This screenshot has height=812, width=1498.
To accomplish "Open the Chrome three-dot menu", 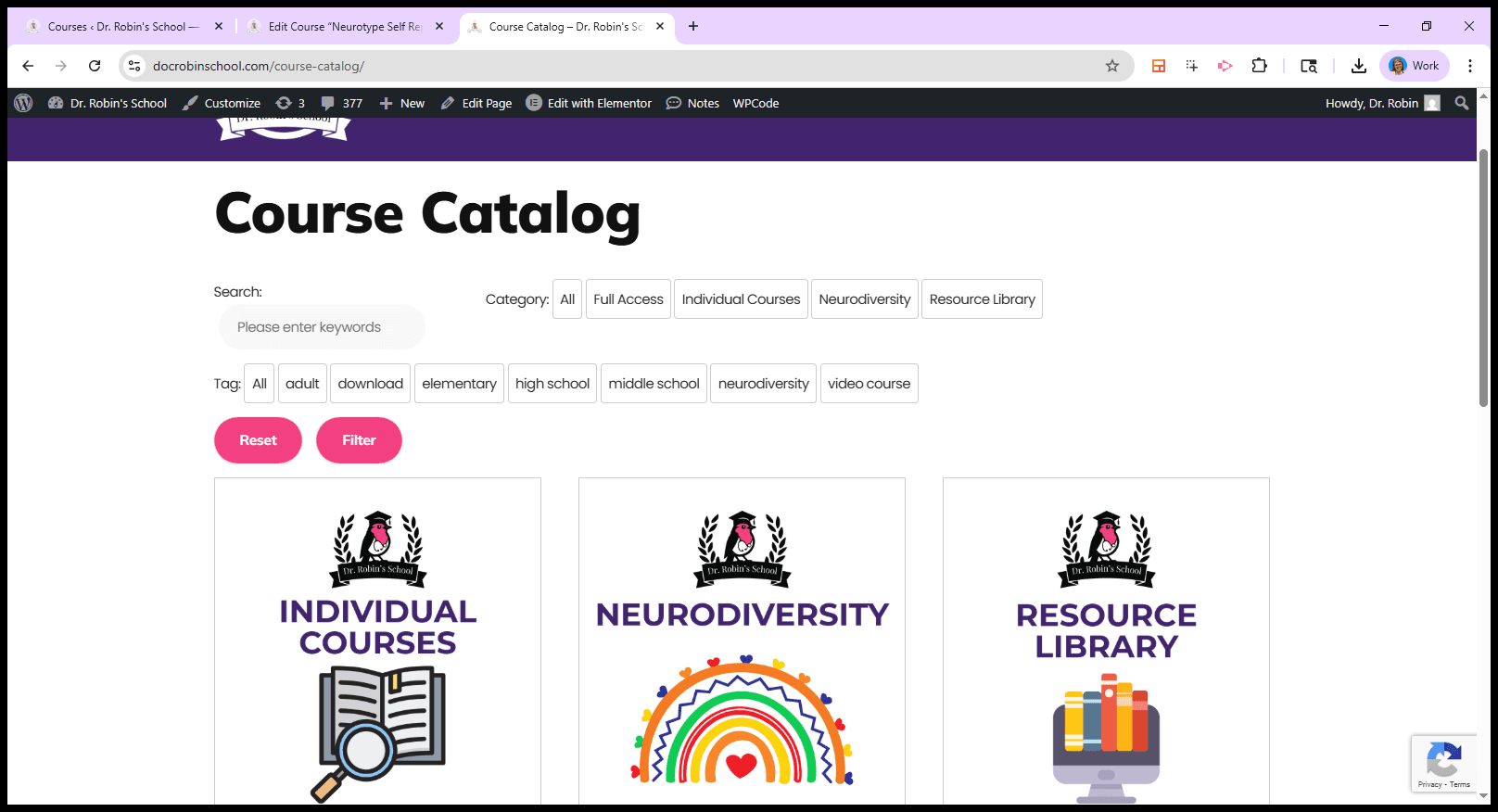I will [x=1470, y=66].
